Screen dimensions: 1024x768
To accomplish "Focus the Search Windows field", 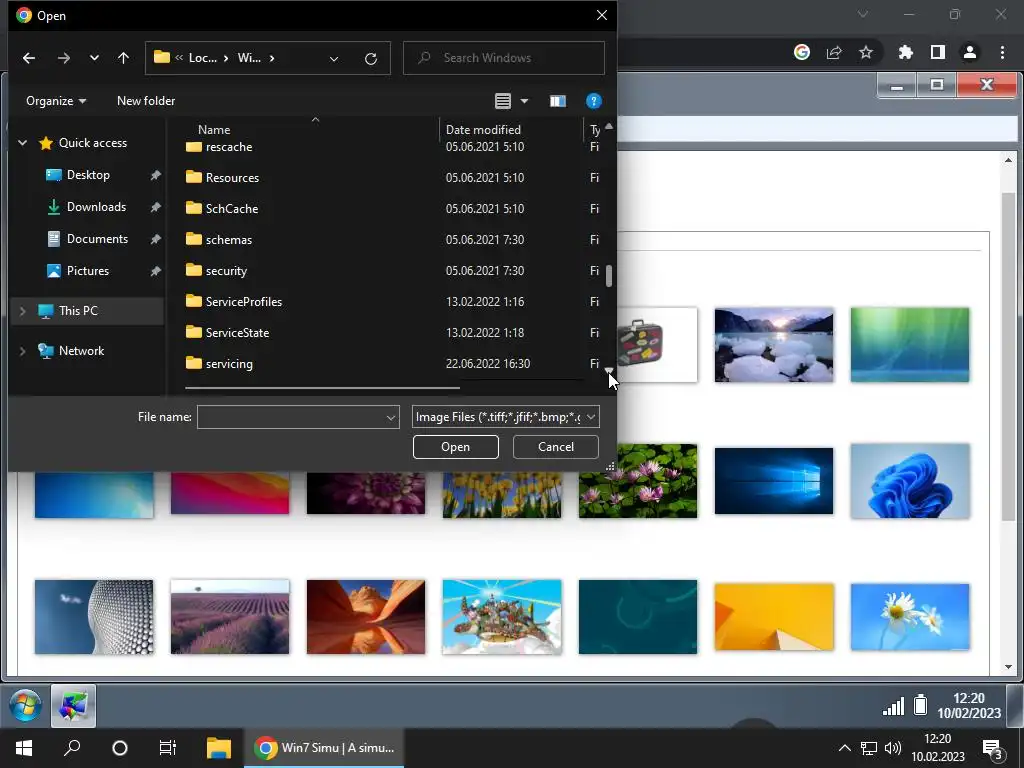I will (x=504, y=58).
